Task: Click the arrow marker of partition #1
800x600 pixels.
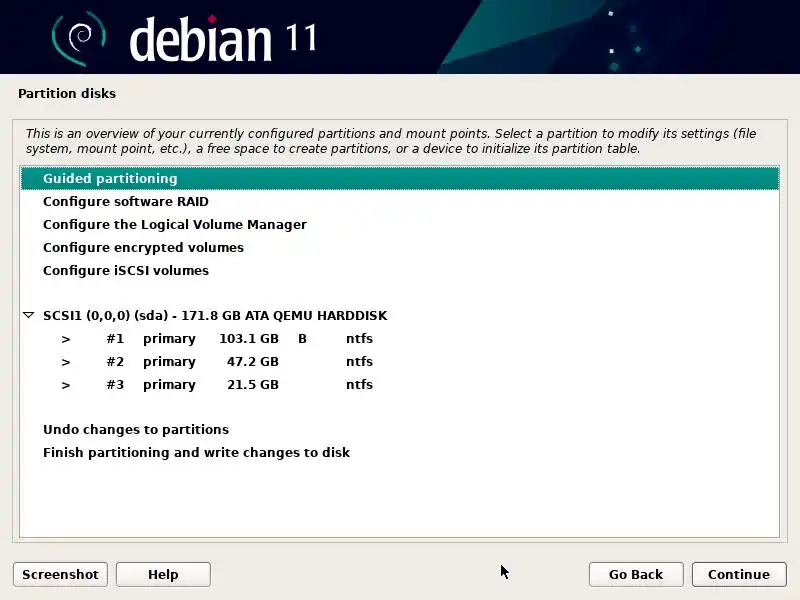Action: click(66, 339)
